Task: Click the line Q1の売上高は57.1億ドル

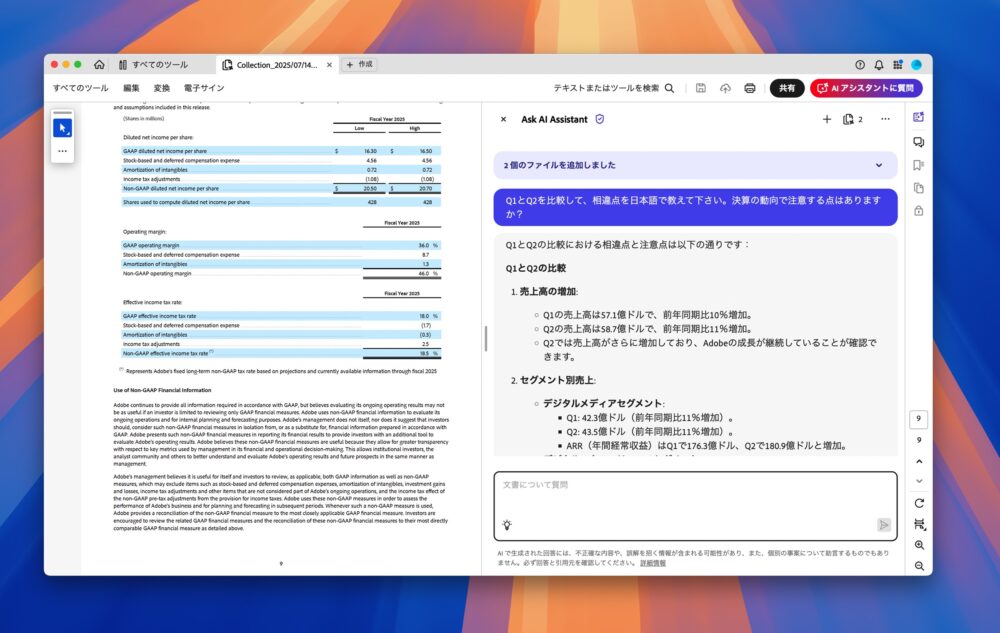Action: [x=648, y=315]
